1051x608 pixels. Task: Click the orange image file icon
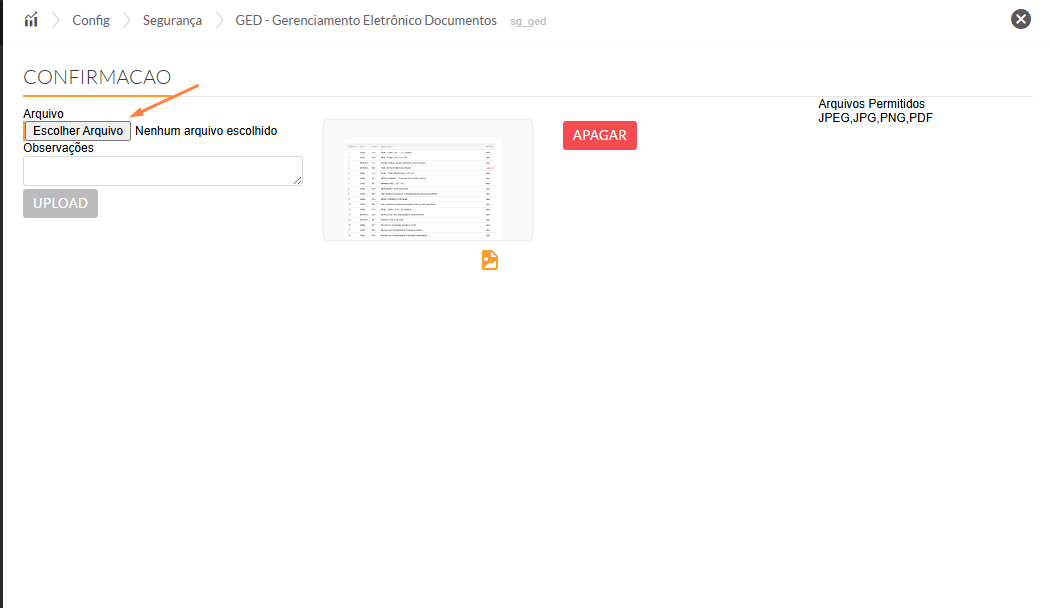pos(489,260)
